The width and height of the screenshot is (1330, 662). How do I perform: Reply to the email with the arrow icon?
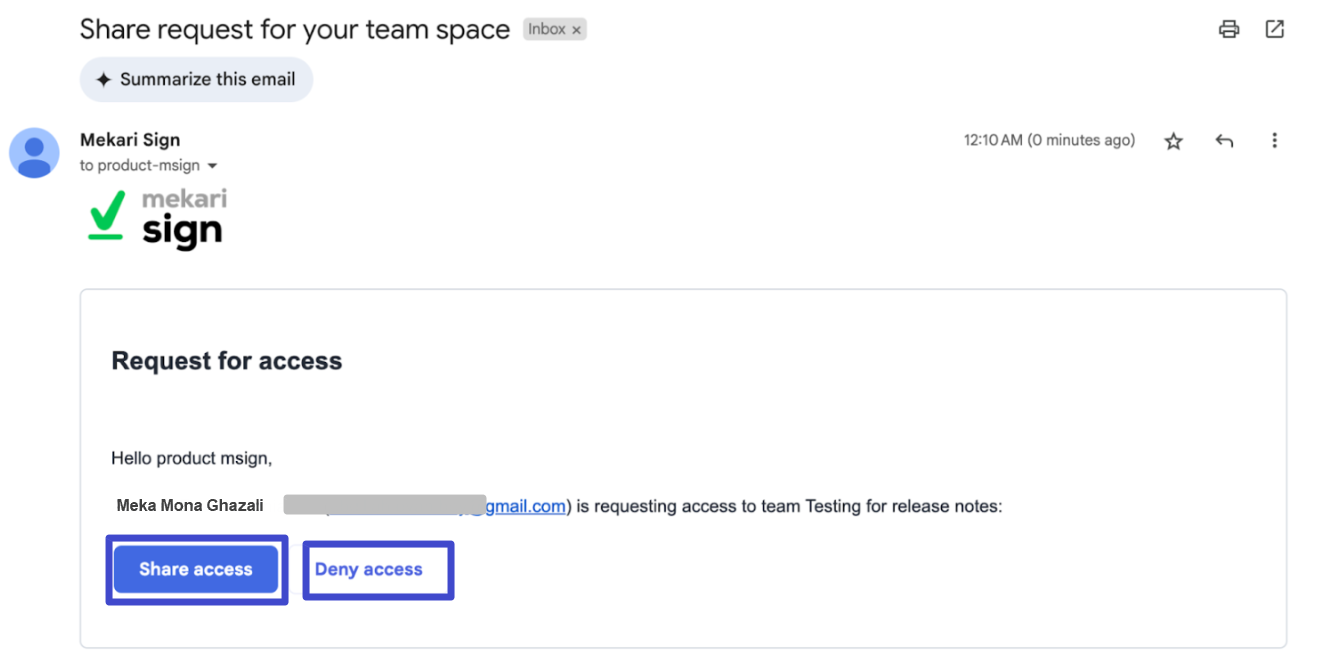1224,141
